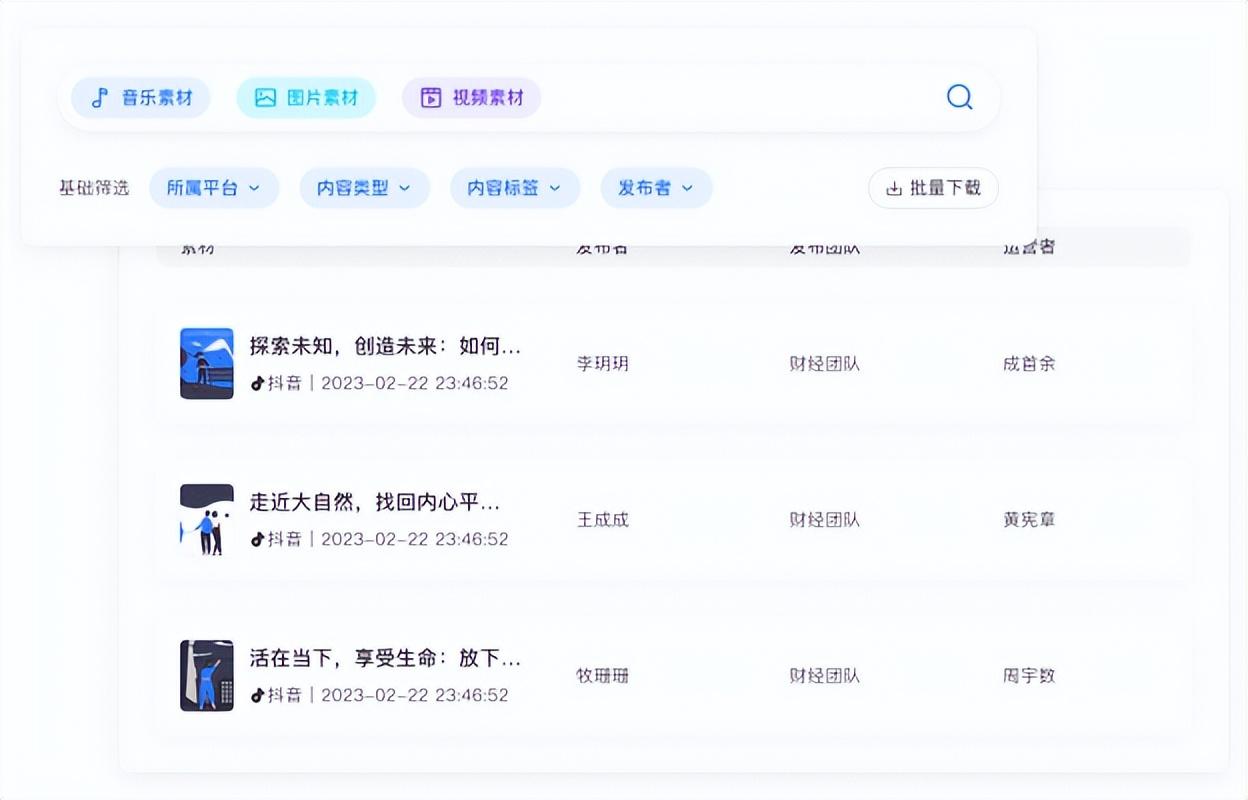The width and height of the screenshot is (1248, 800).
Task: Open the 活在当下 item thumbnail
Action: pyautogui.click(x=207, y=676)
